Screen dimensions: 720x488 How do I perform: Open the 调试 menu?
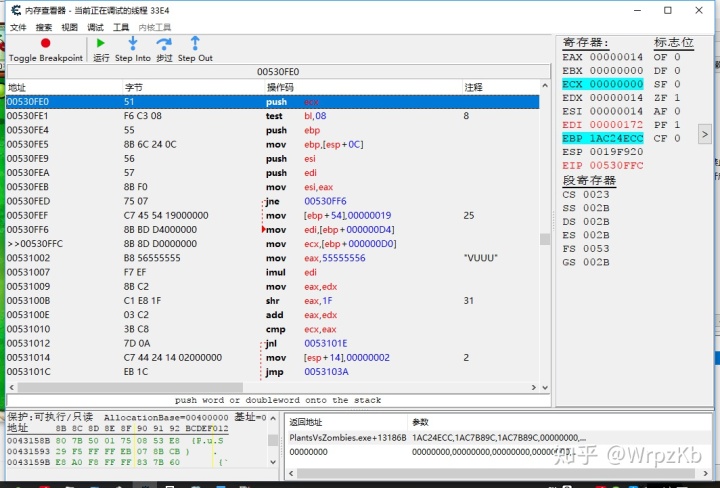click(x=96, y=28)
